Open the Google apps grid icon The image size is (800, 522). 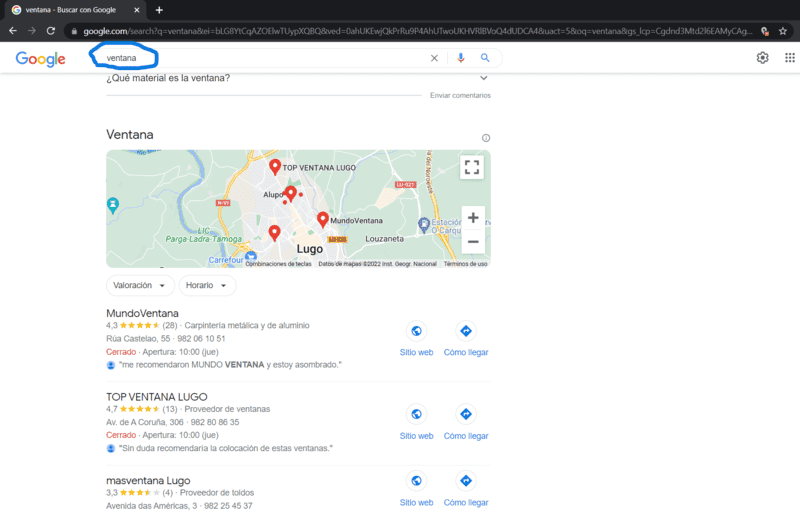pos(790,58)
